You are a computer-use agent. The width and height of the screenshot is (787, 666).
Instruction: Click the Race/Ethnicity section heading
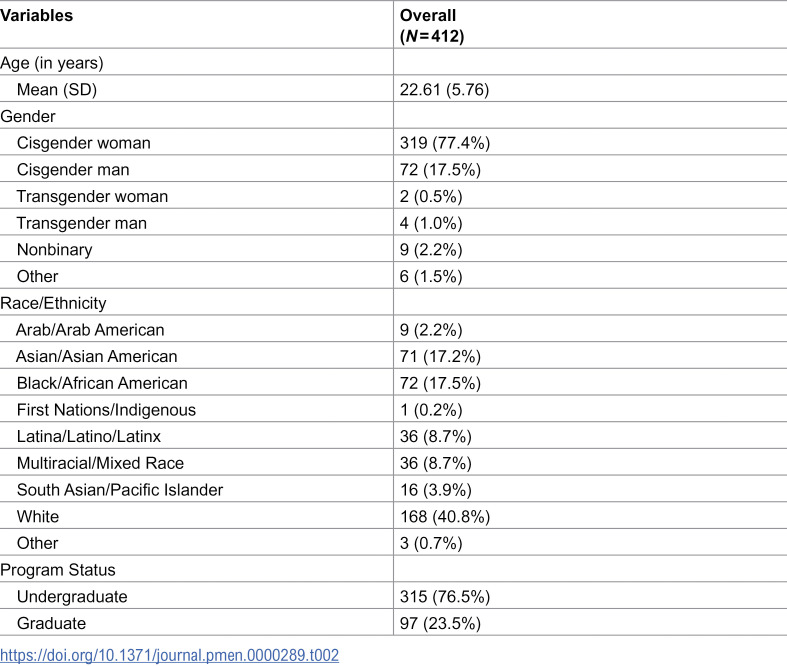(53, 303)
